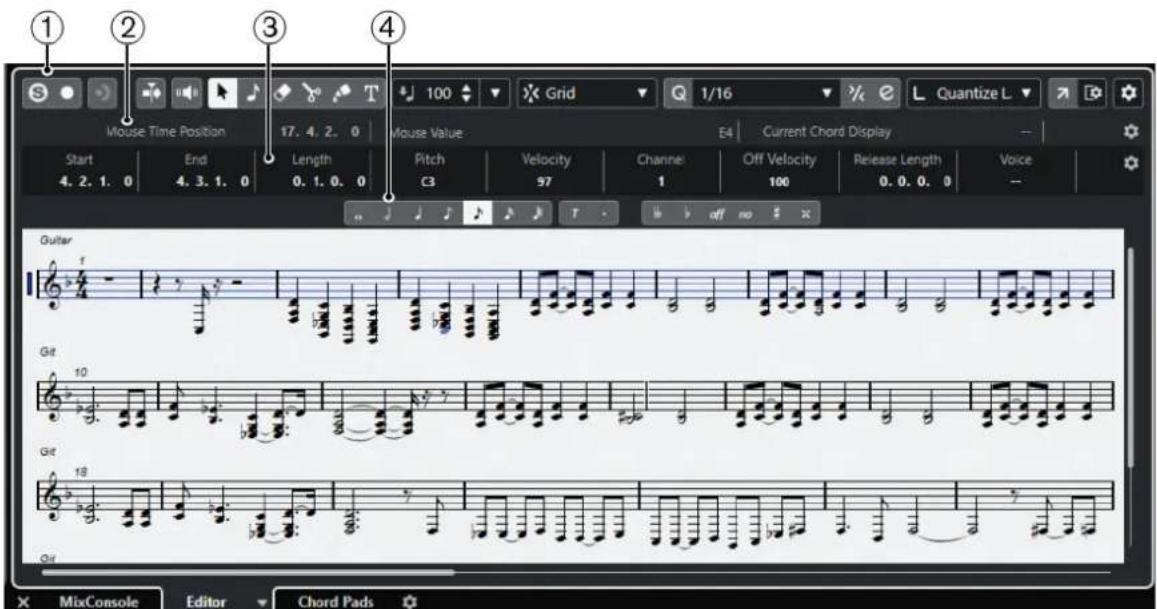Open toolbar setup gear
This screenshot has width=1157, height=609.
click(1128, 93)
